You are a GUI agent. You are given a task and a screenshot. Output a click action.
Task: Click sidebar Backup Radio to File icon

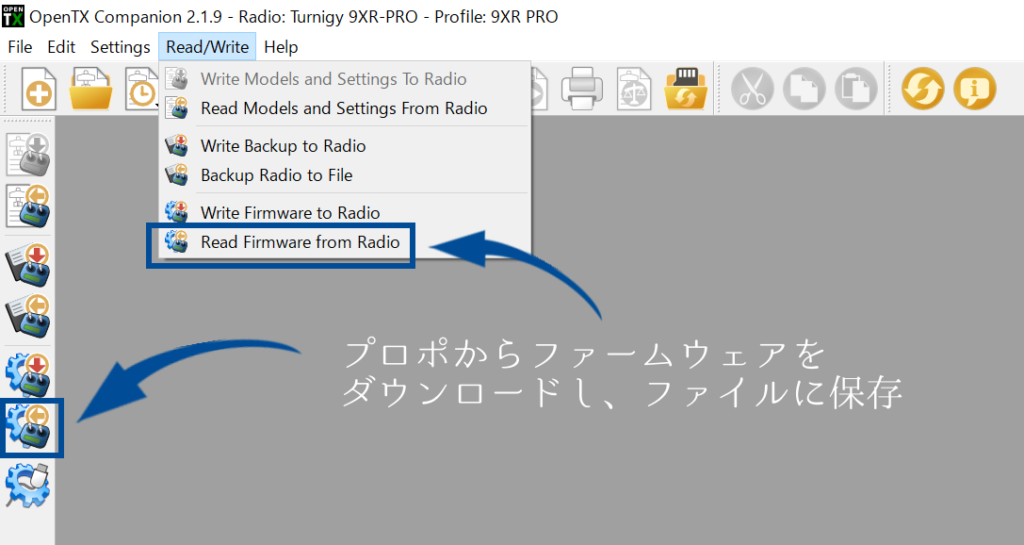(28, 317)
